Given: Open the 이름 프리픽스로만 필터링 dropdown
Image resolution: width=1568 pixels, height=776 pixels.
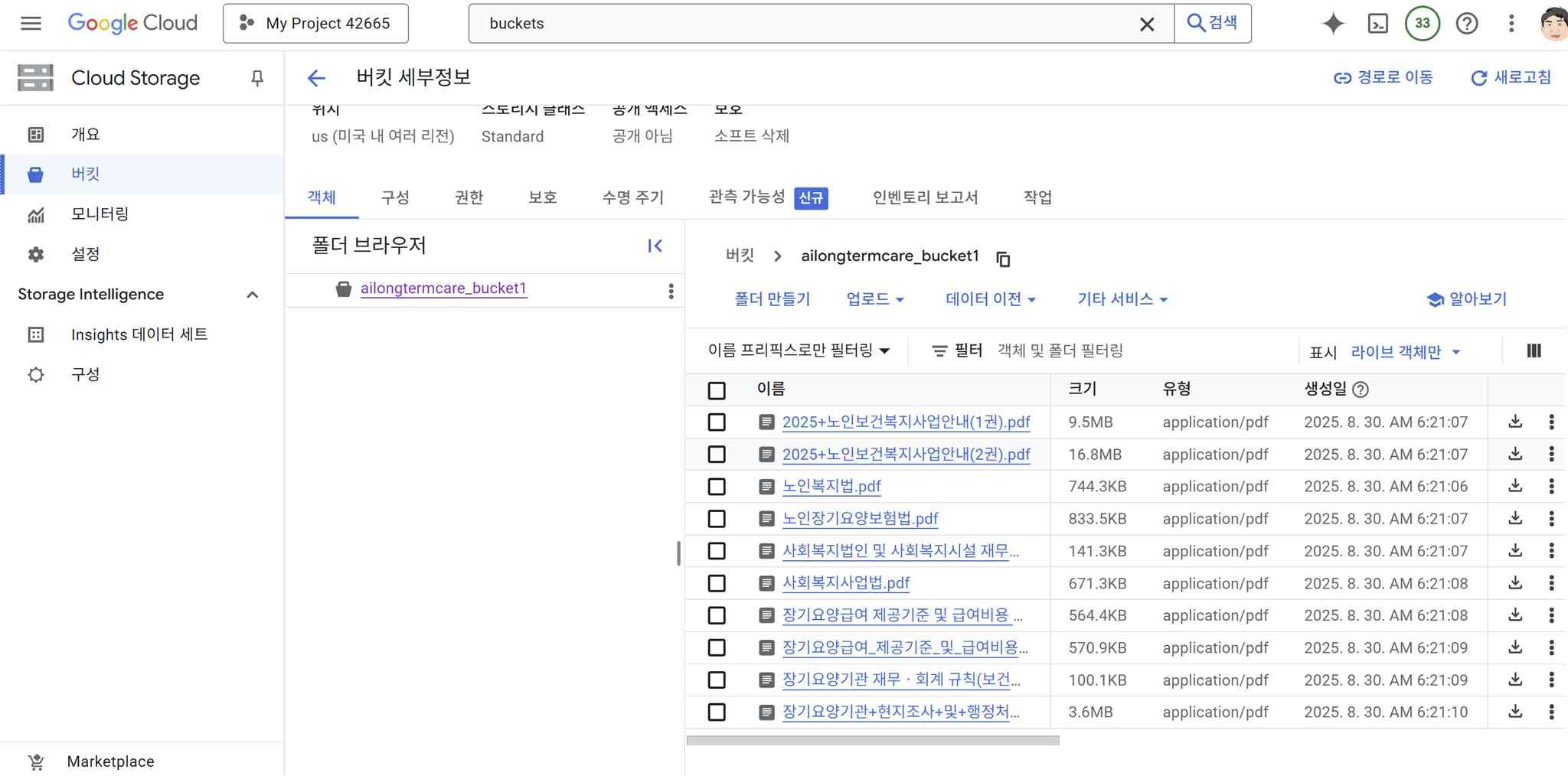Looking at the screenshot, I should pyautogui.click(x=799, y=351).
